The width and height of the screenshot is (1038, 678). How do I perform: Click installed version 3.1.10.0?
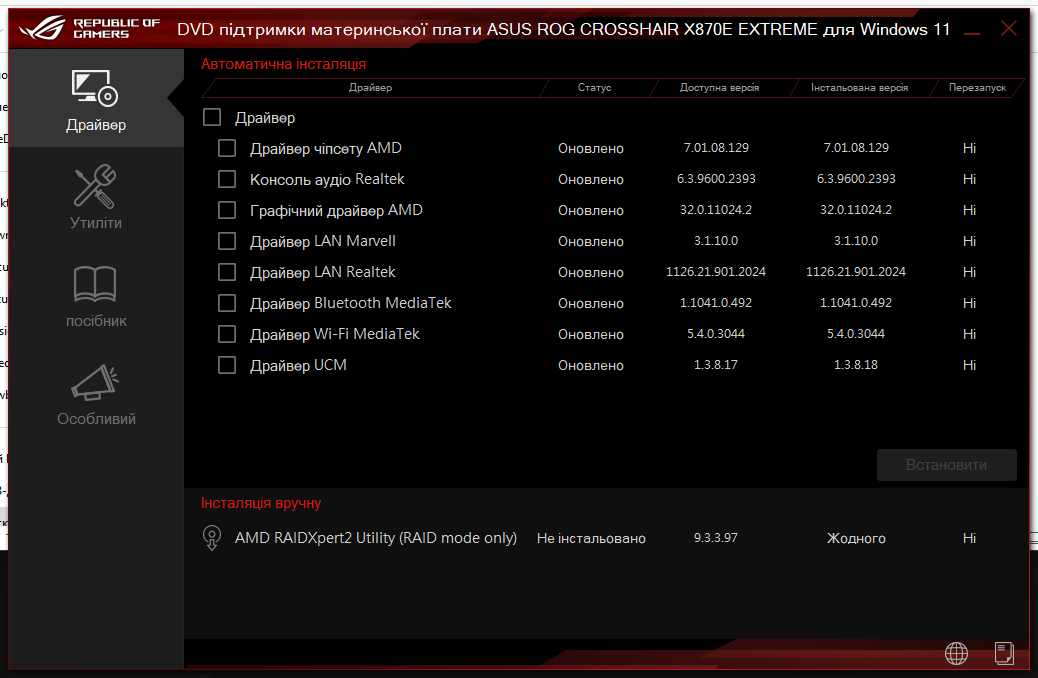click(x=856, y=241)
